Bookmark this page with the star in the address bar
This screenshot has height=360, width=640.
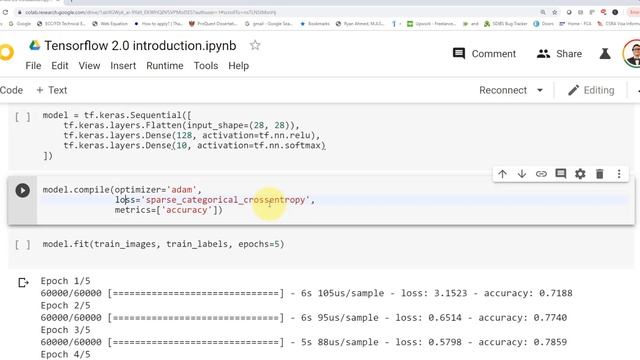pos(554,12)
